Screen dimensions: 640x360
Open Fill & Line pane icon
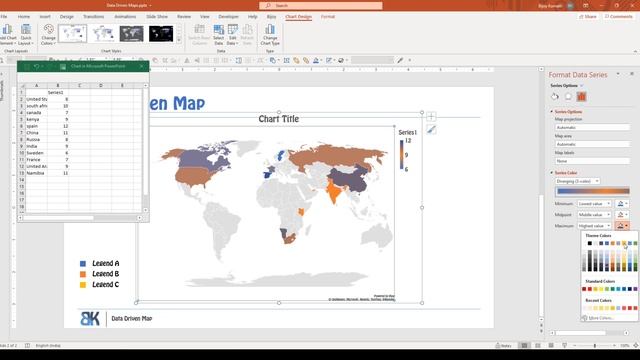(x=554, y=97)
